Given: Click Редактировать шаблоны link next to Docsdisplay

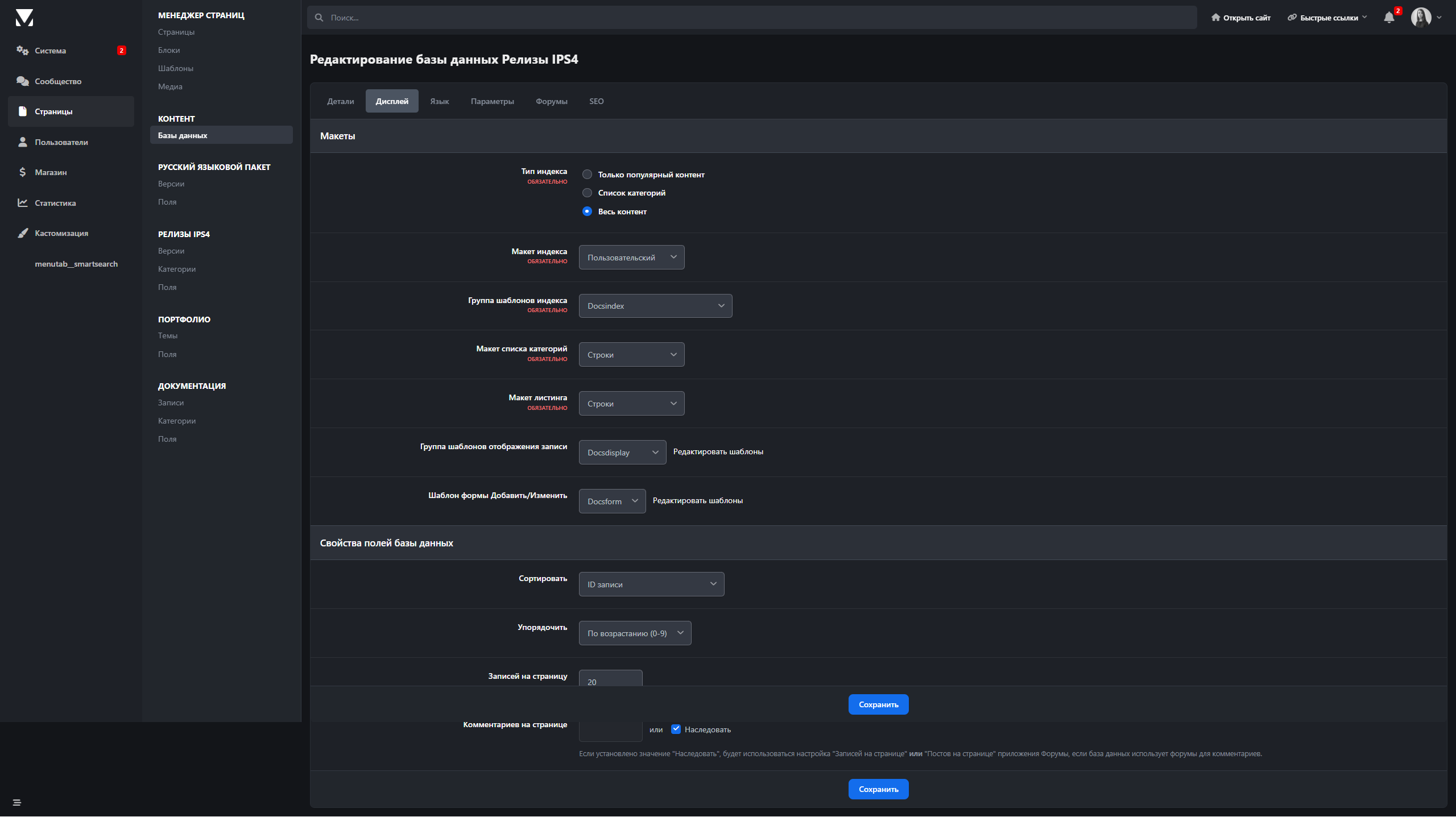Looking at the screenshot, I should point(718,452).
